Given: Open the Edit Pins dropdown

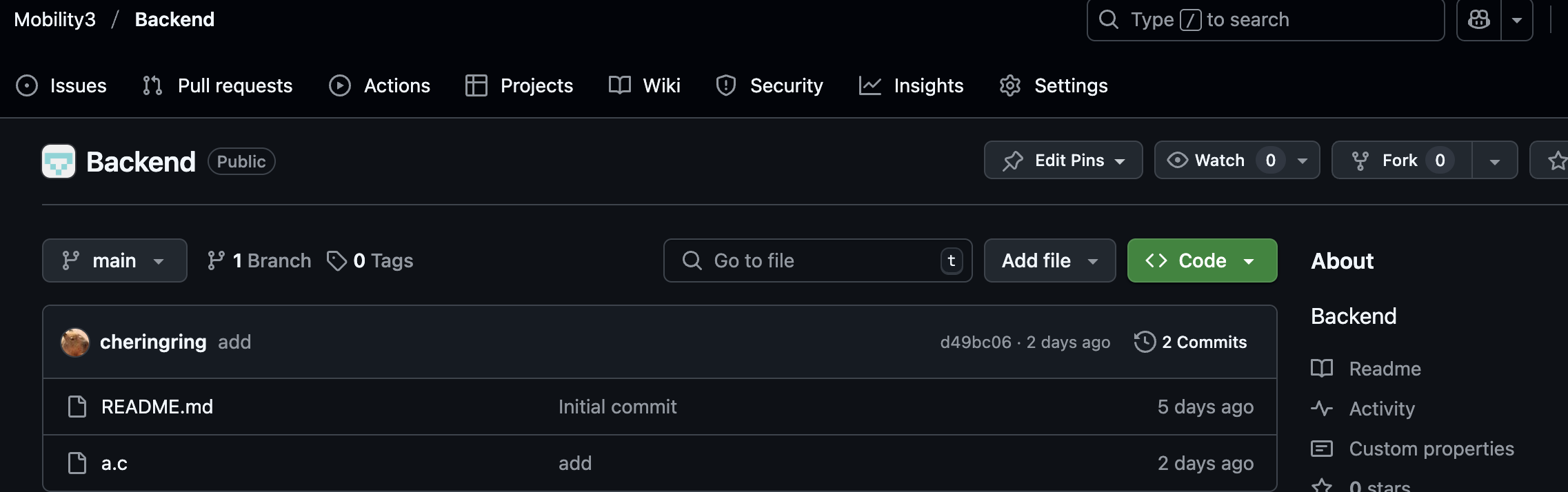Looking at the screenshot, I should 1063,161.
